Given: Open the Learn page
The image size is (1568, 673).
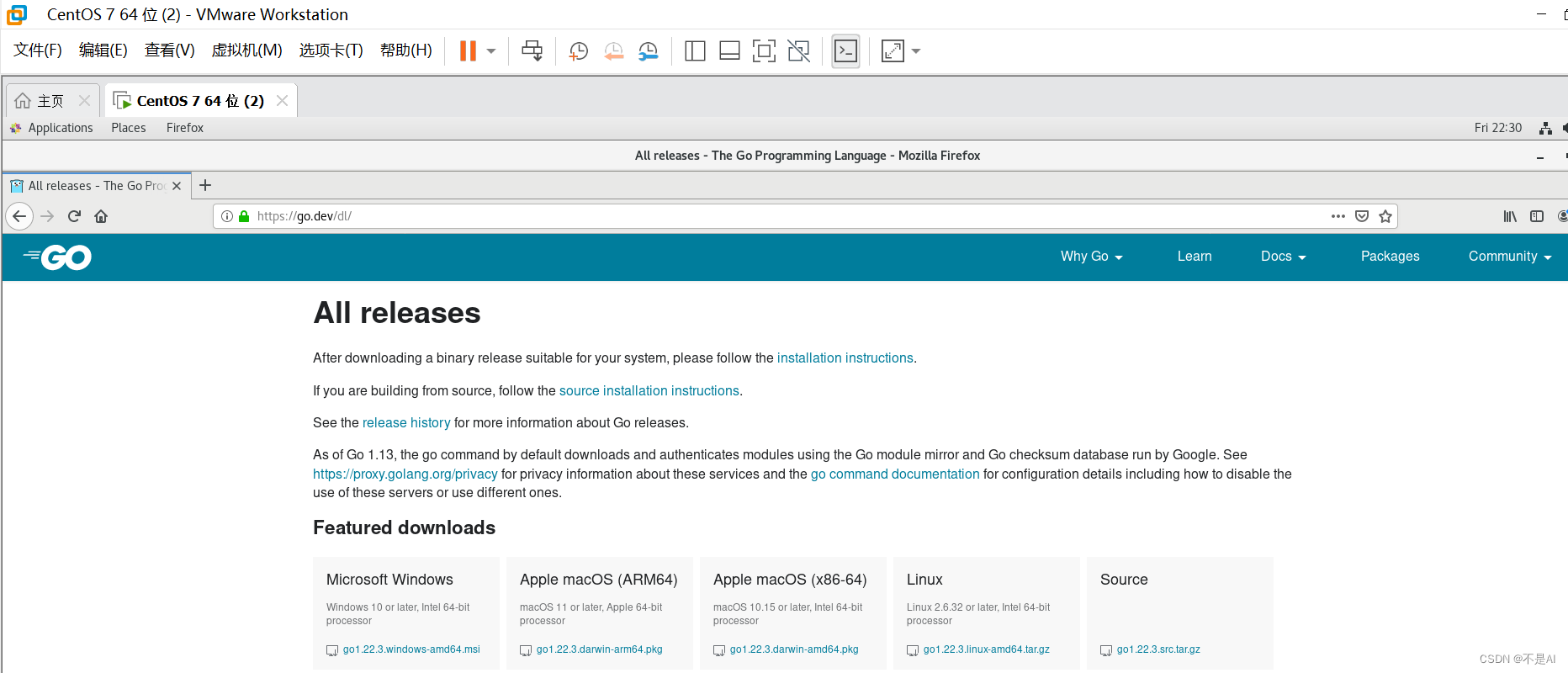Looking at the screenshot, I should [1195, 257].
